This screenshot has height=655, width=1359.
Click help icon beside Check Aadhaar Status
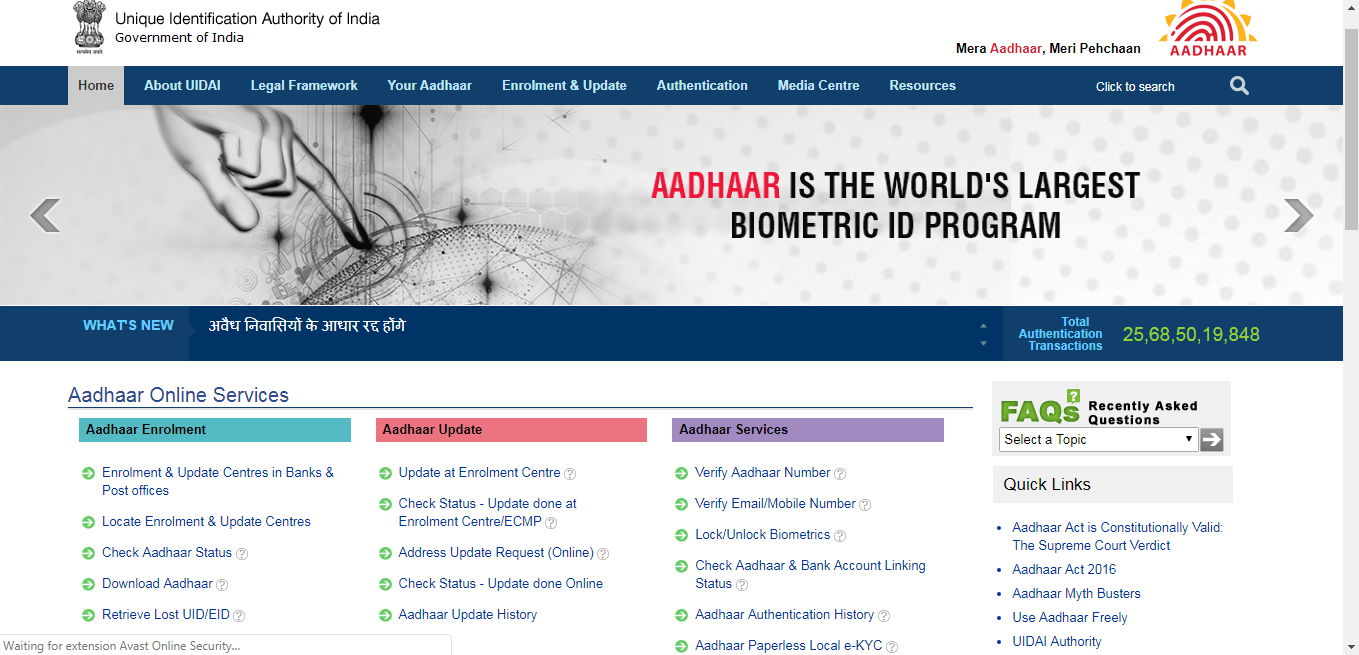click(242, 553)
